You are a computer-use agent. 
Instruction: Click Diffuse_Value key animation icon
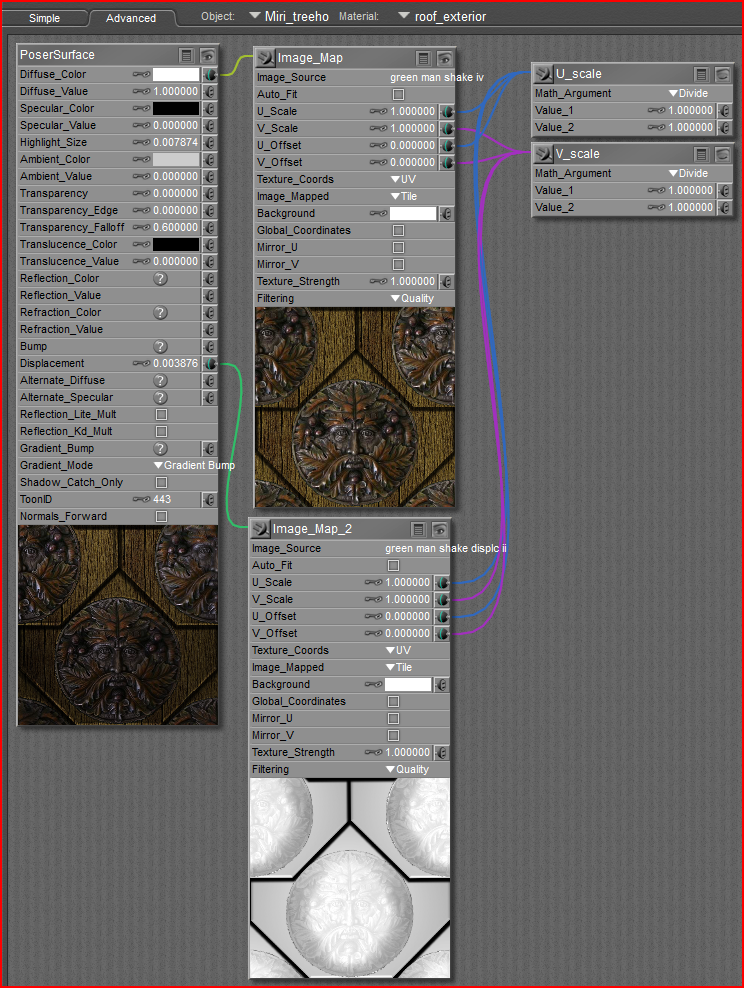pyautogui.click(x=142, y=91)
